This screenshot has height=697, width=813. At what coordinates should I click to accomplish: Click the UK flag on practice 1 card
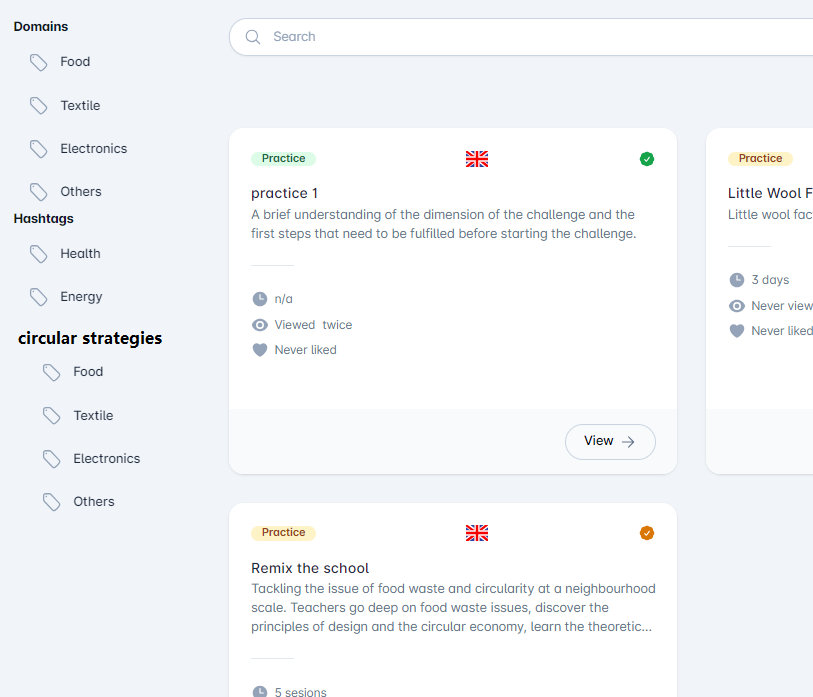click(477, 159)
